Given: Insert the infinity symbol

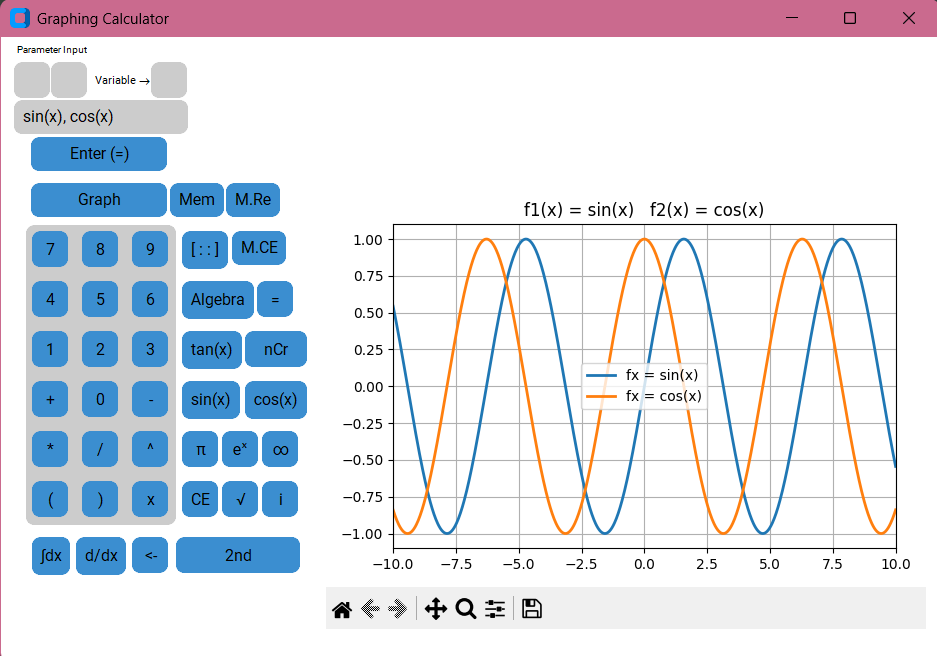Looking at the screenshot, I should 279,449.
